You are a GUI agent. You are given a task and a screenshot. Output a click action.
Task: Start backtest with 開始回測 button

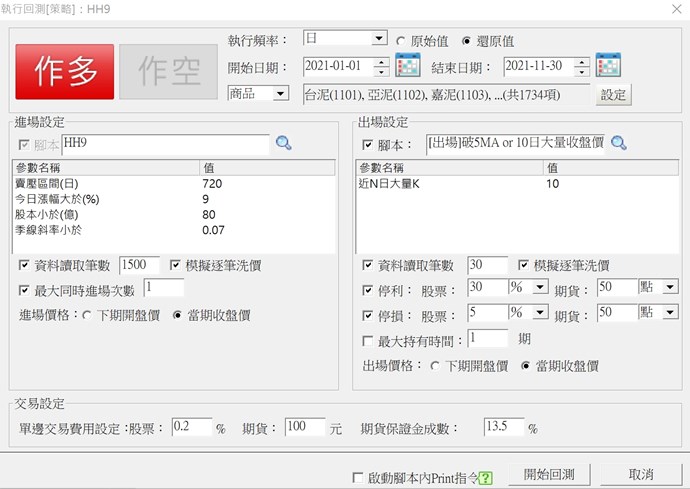pyautogui.click(x=556, y=474)
